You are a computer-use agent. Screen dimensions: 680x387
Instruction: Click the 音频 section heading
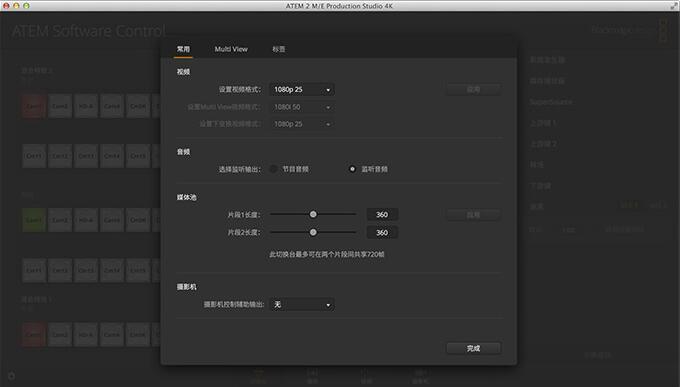[183, 152]
